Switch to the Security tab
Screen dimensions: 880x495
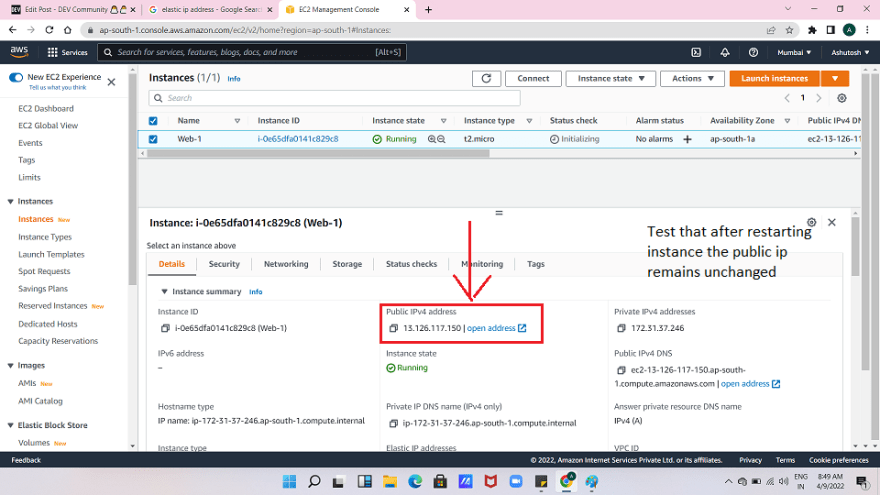[224, 264]
